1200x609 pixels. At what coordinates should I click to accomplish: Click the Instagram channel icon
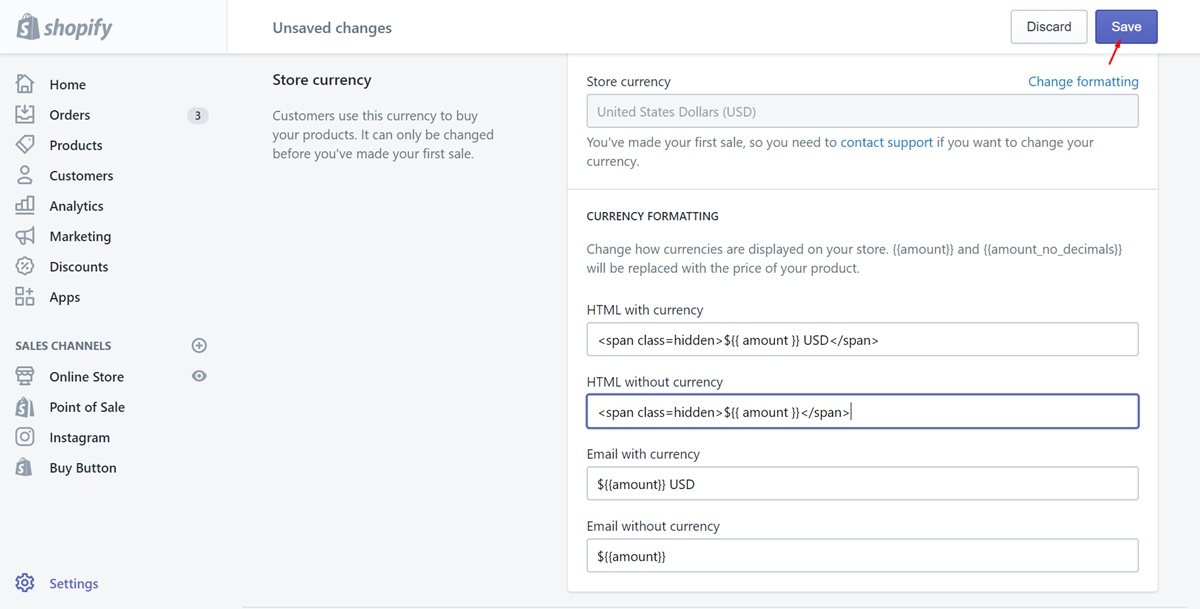point(25,437)
